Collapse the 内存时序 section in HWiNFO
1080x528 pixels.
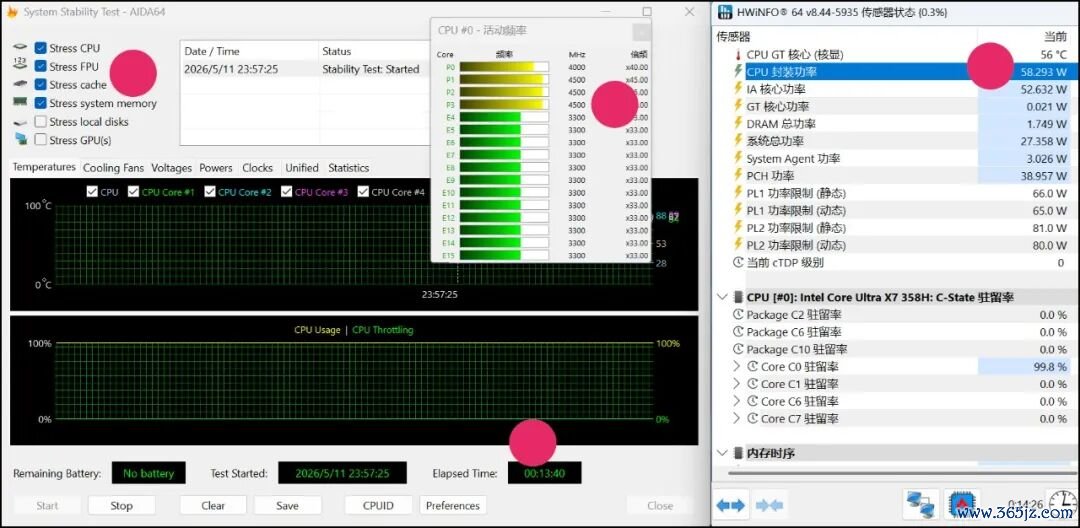coord(722,453)
